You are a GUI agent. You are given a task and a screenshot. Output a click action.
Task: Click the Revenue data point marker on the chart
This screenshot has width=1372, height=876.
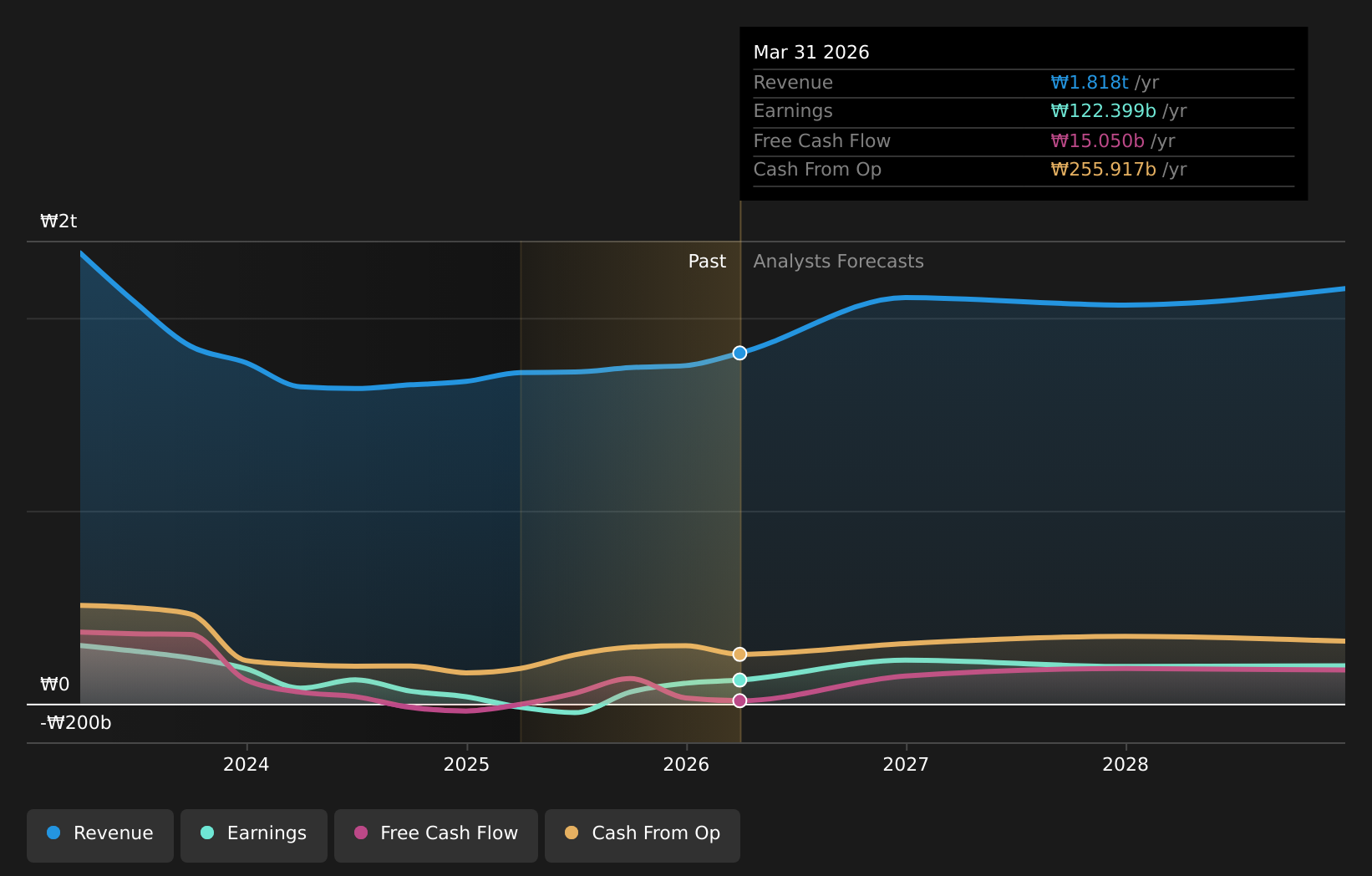pyautogui.click(x=739, y=353)
